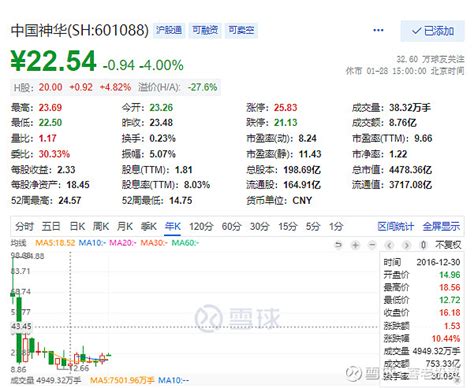Switch to 日K chart tab

click(x=77, y=227)
